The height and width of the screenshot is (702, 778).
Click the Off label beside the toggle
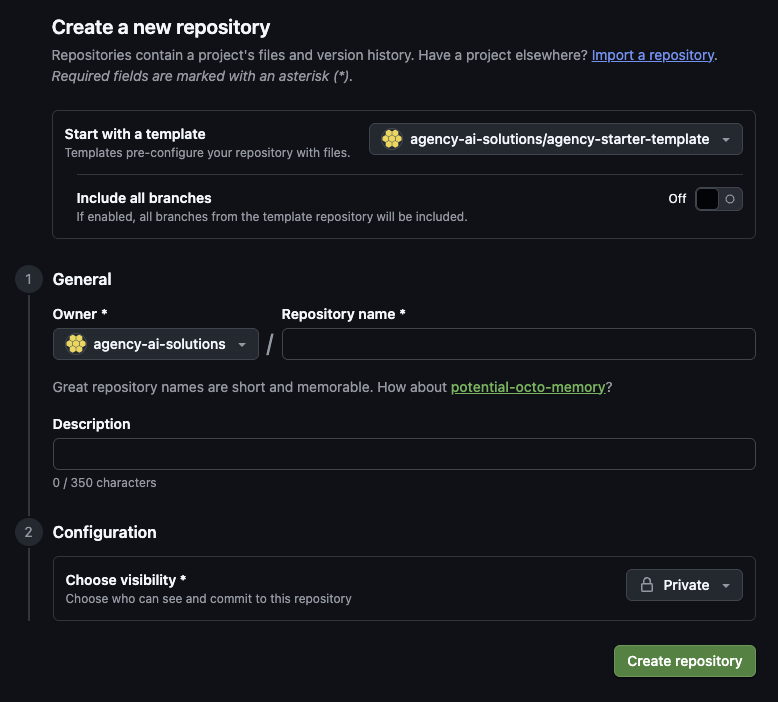[x=677, y=199]
